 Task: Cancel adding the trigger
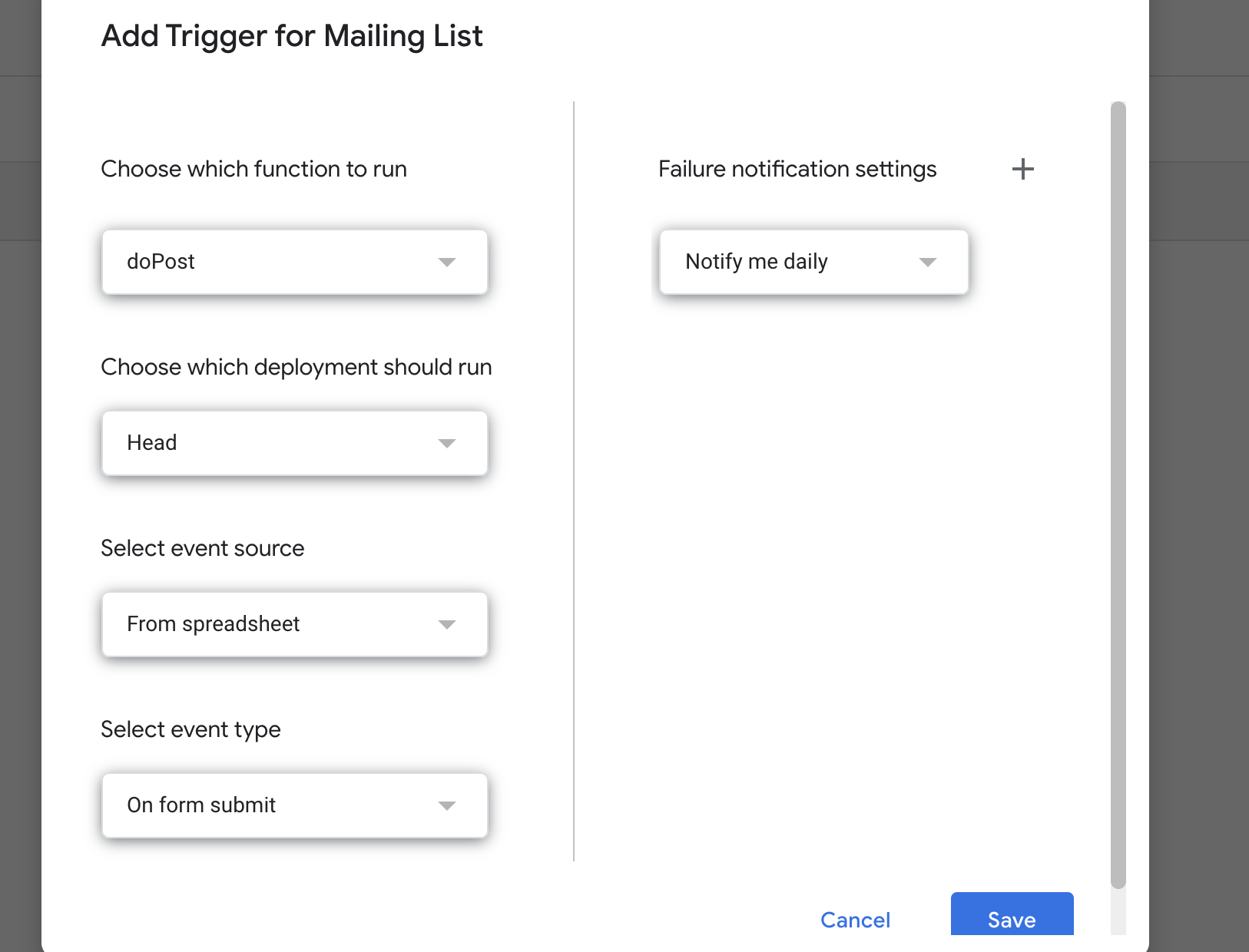855,920
